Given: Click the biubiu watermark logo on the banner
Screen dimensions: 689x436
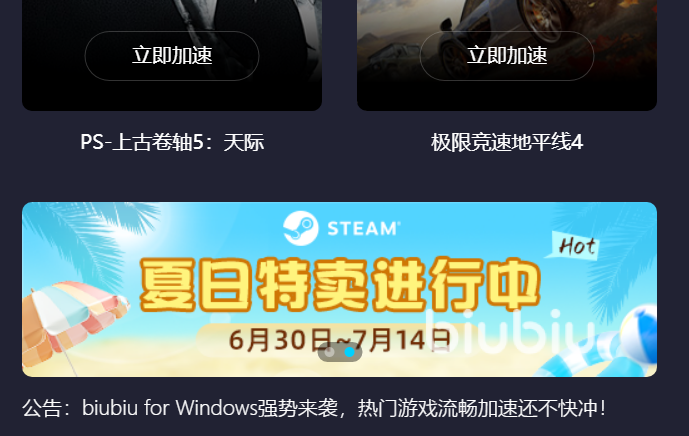Looking at the screenshot, I should click(x=510, y=331).
